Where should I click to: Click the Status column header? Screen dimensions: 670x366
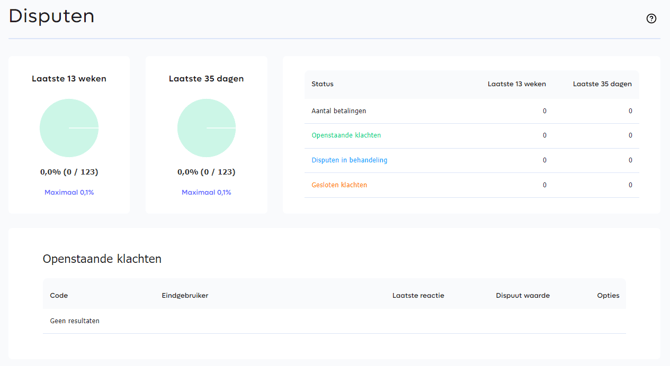pos(322,84)
